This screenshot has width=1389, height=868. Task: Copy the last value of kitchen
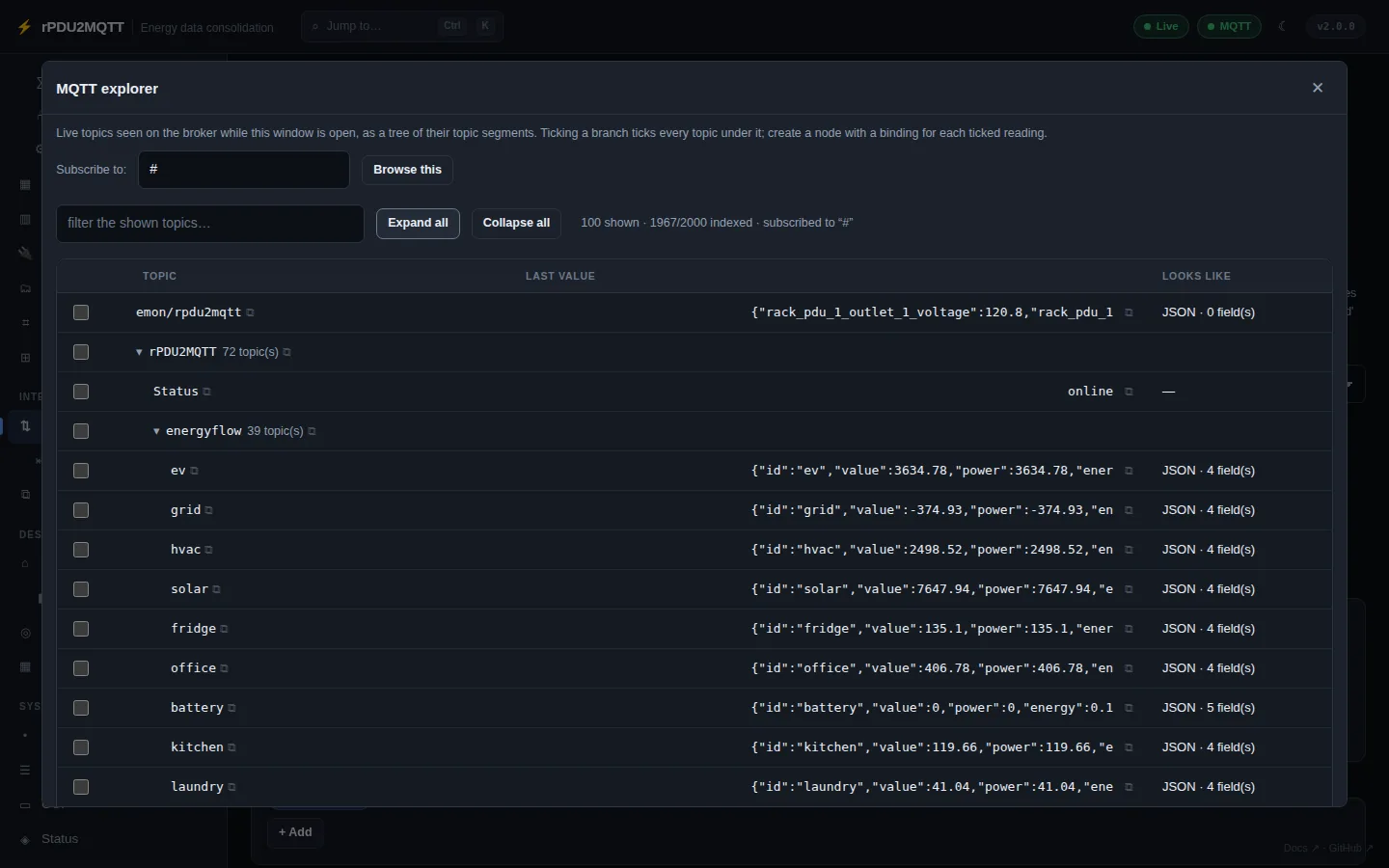[1129, 747]
